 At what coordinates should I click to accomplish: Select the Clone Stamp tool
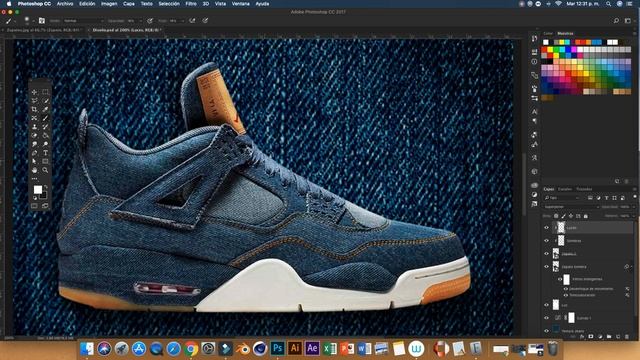(34, 127)
